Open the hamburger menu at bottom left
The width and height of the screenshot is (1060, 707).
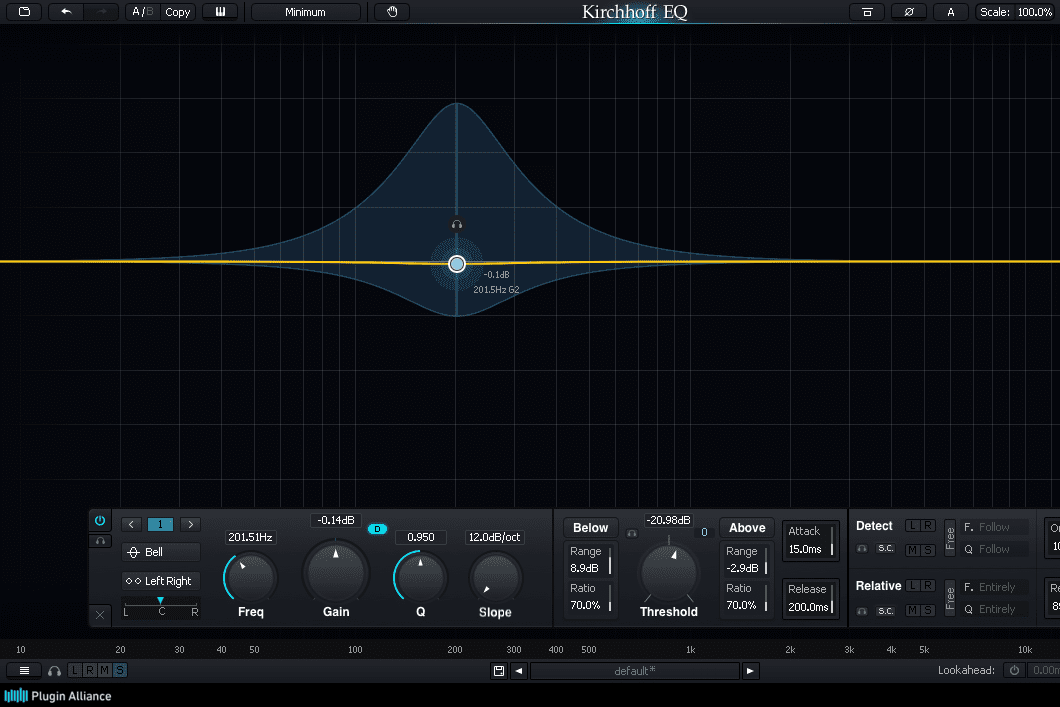coord(24,671)
